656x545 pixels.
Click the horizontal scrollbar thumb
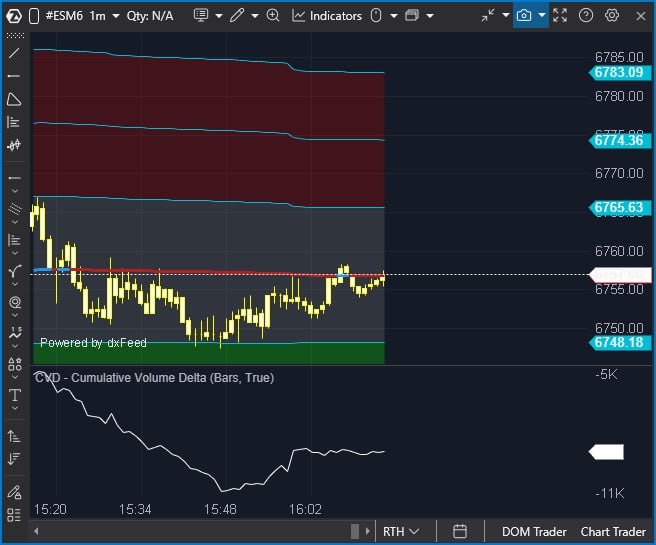tap(355, 531)
